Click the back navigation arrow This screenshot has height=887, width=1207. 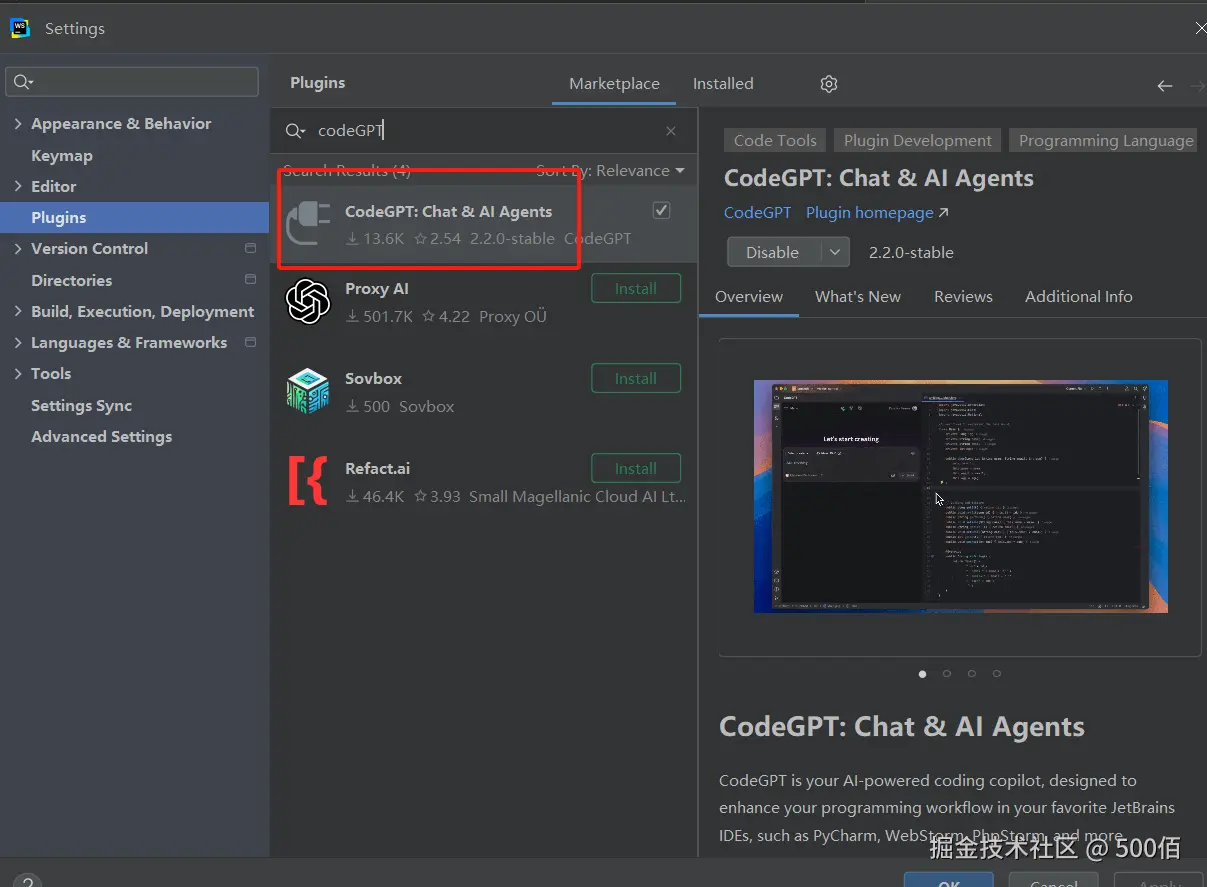(1164, 86)
